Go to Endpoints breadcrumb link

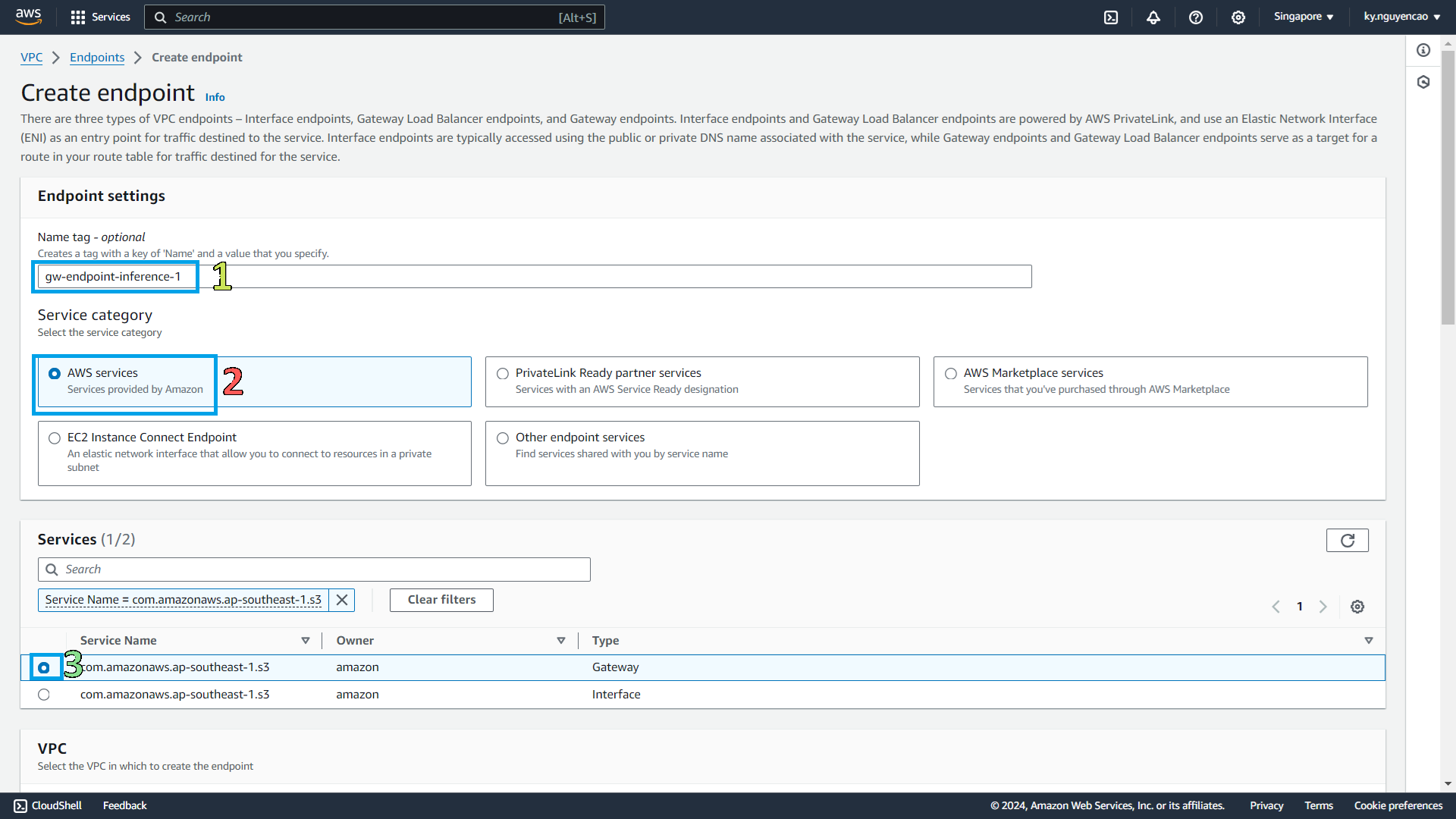click(97, 58)
